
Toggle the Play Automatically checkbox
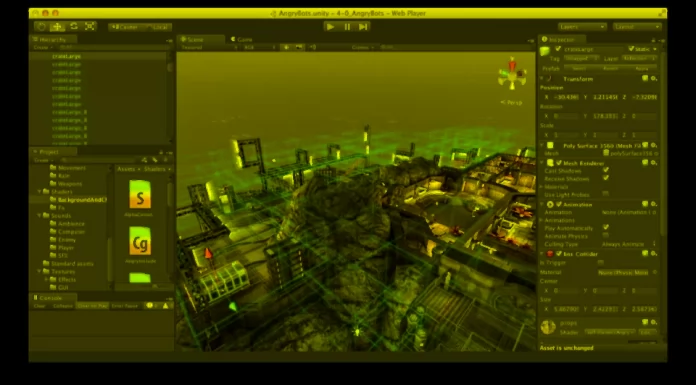(x=606, y=227)
